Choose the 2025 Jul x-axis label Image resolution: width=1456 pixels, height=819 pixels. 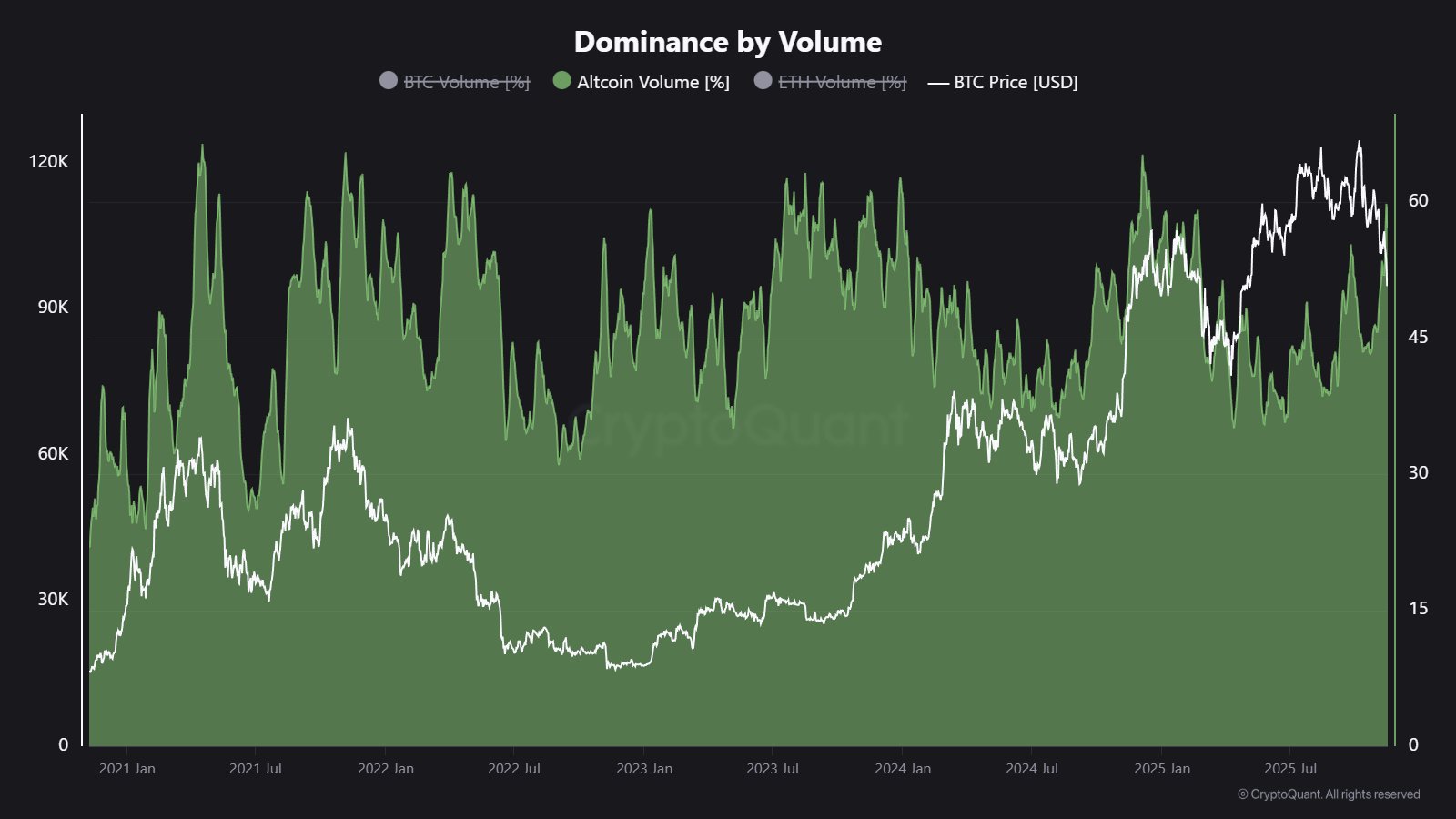click(1290, 769)
